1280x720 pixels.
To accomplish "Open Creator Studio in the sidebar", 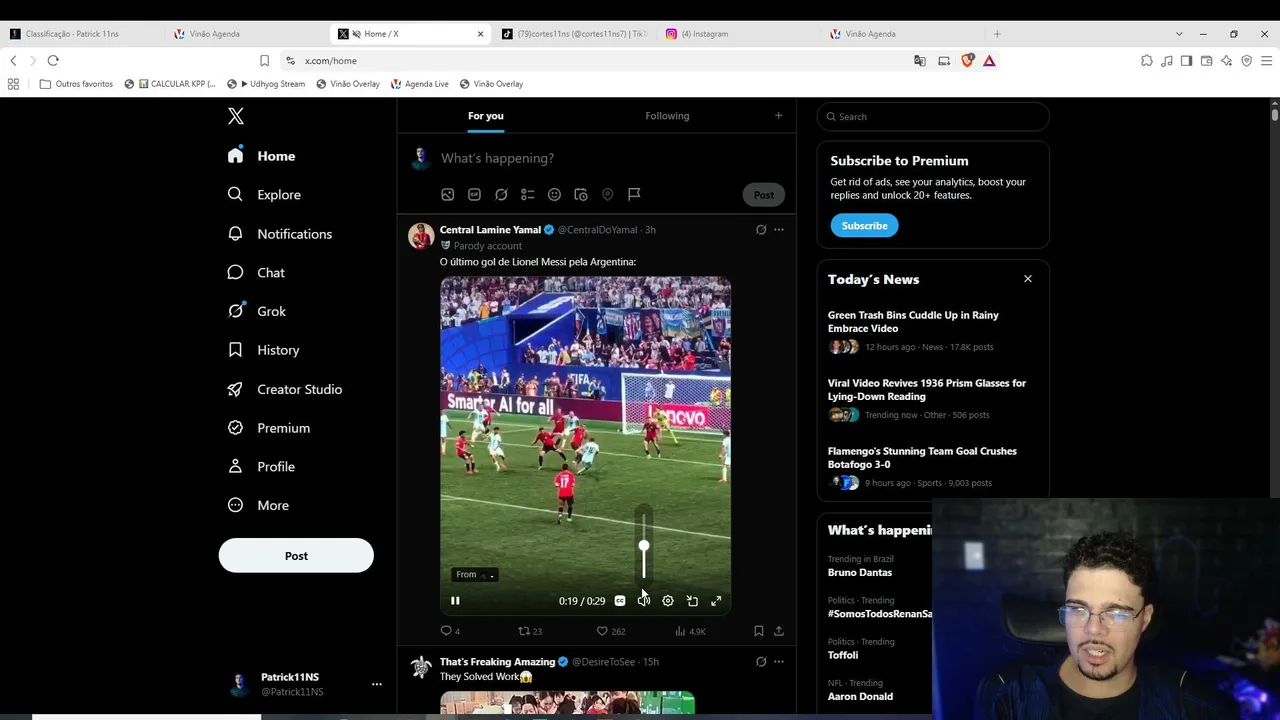I will pyautogui.click(x=284, y=389).
